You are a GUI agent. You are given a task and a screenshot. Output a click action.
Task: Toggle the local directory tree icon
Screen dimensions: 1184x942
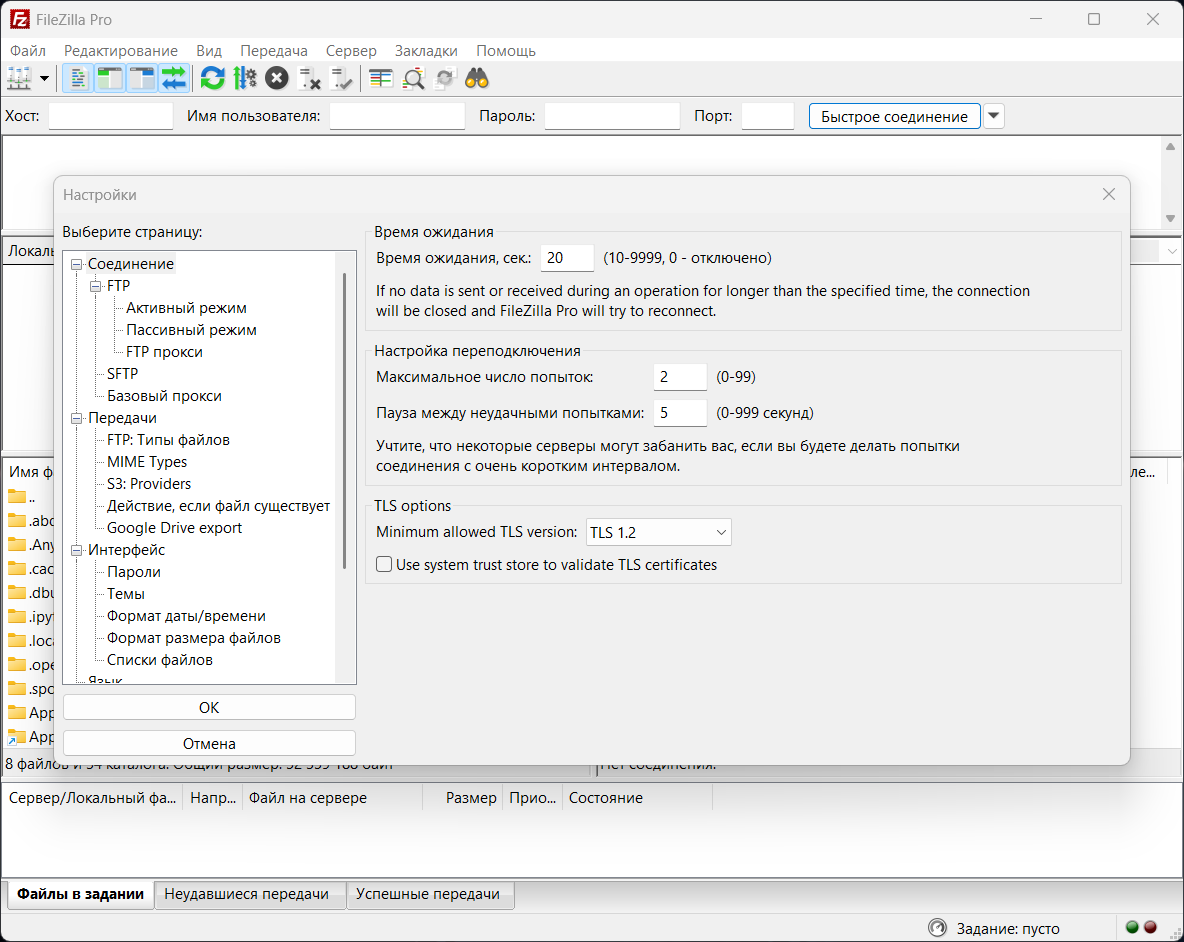pos(110,78)
